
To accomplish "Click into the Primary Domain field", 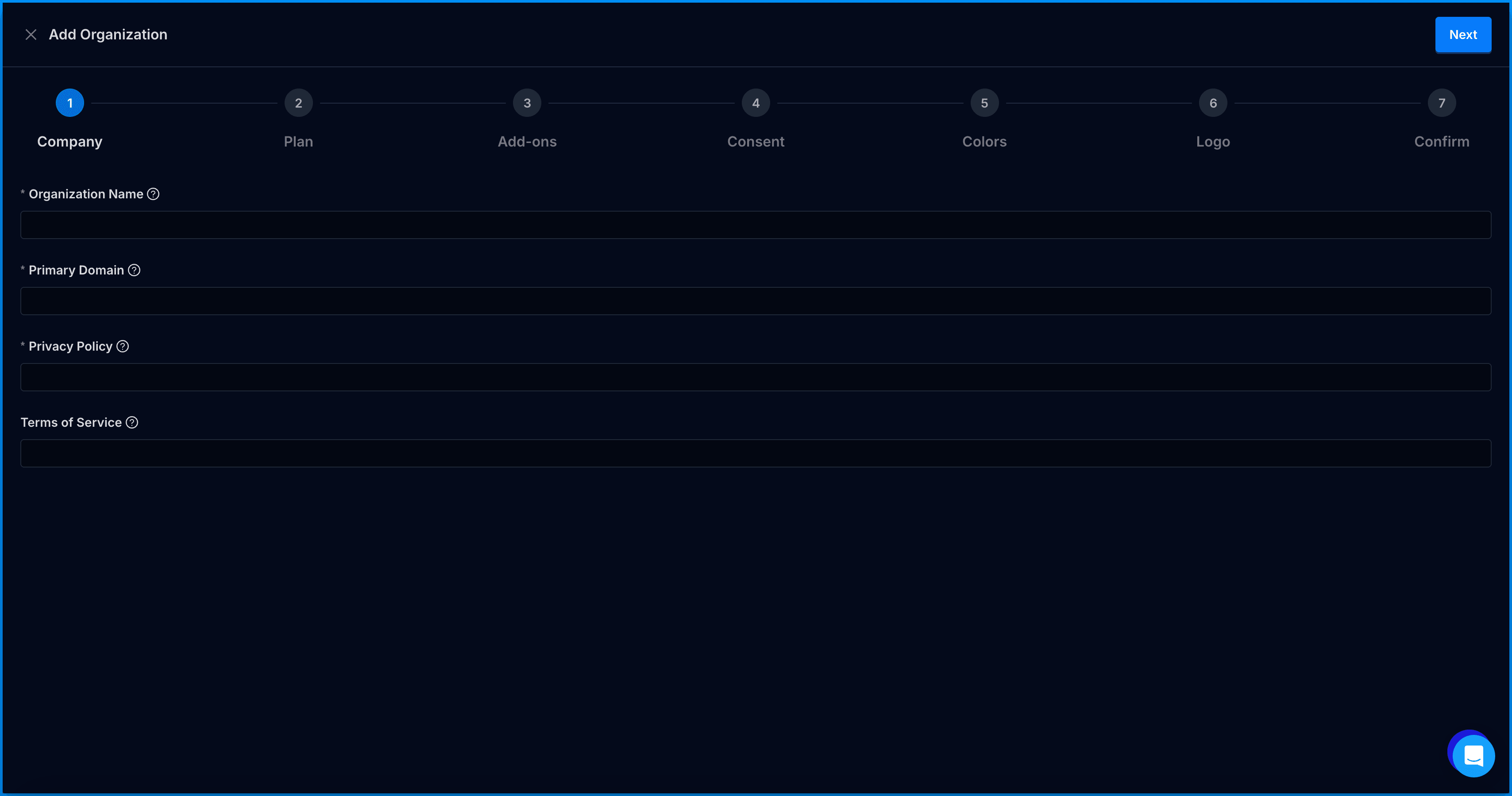I will (x=756, y=301).
